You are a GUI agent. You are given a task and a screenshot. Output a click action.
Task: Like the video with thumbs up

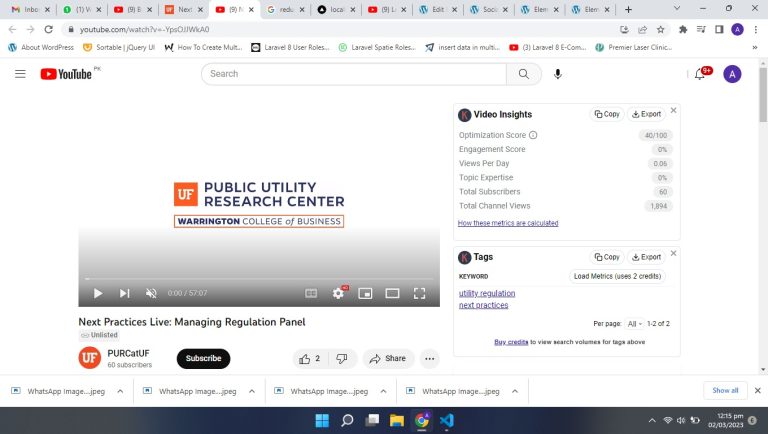tap(310, 359)
